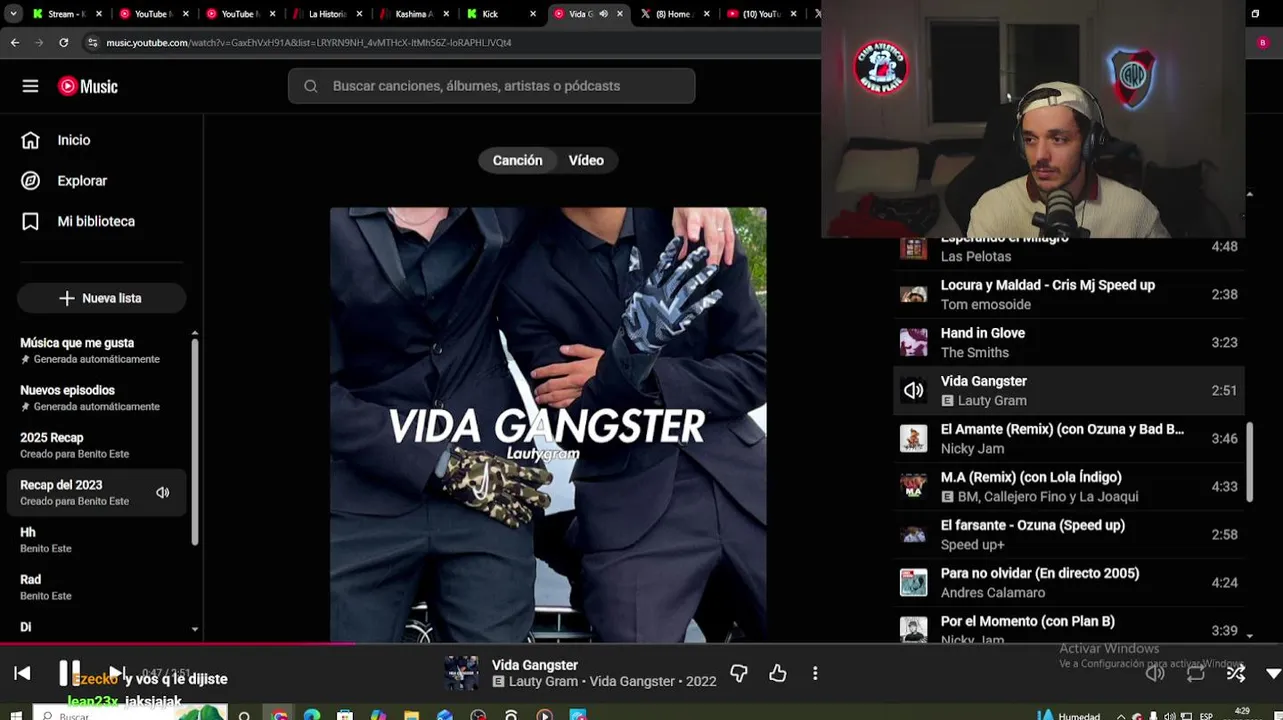Switch to Vídeo view
The image size is (1283, 720).
[586, 160]
